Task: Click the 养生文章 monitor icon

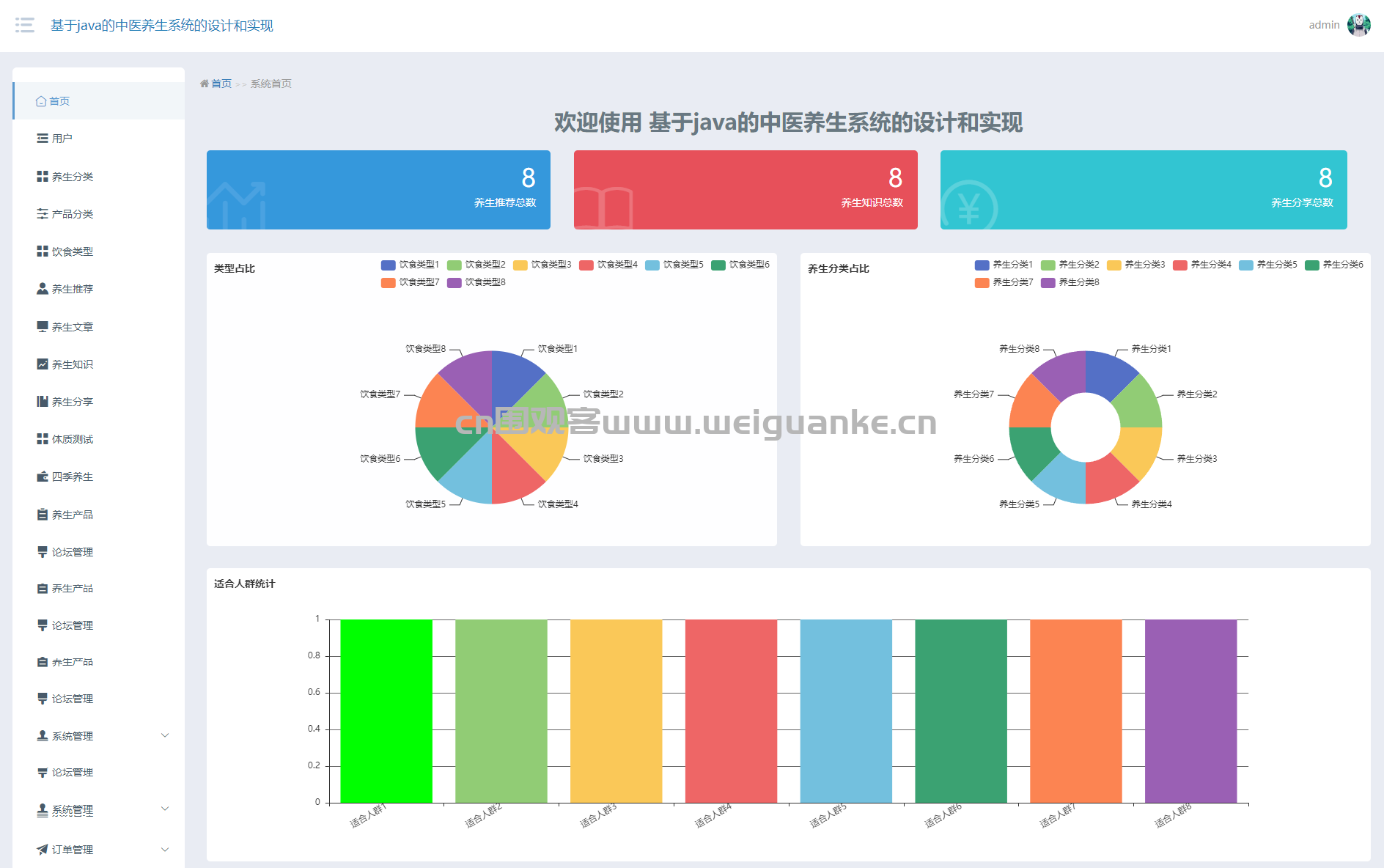Action: 43,327
